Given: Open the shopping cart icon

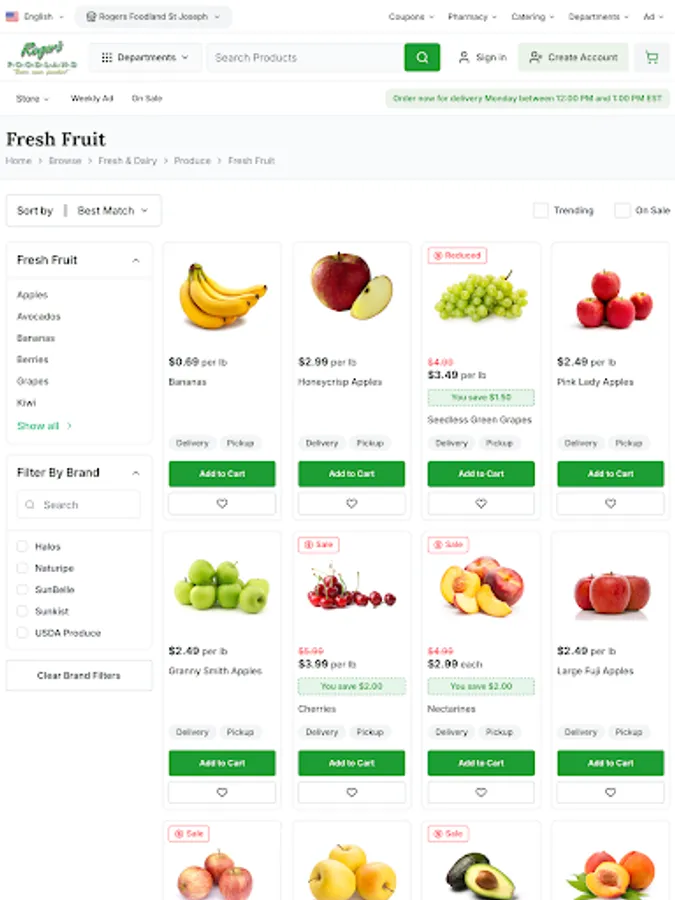Looking at the screenshot, I should [x=651, y=57].
